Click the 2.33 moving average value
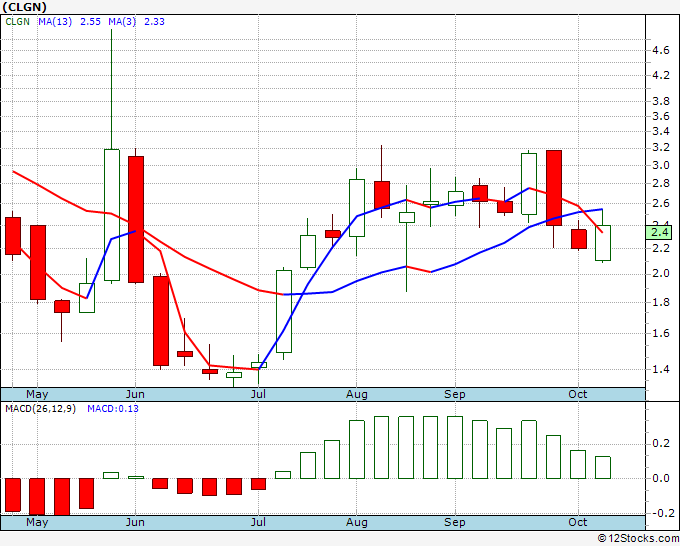The height and width of the screenshot is (546, 680). pyautogui.click(x=154, y=22)
